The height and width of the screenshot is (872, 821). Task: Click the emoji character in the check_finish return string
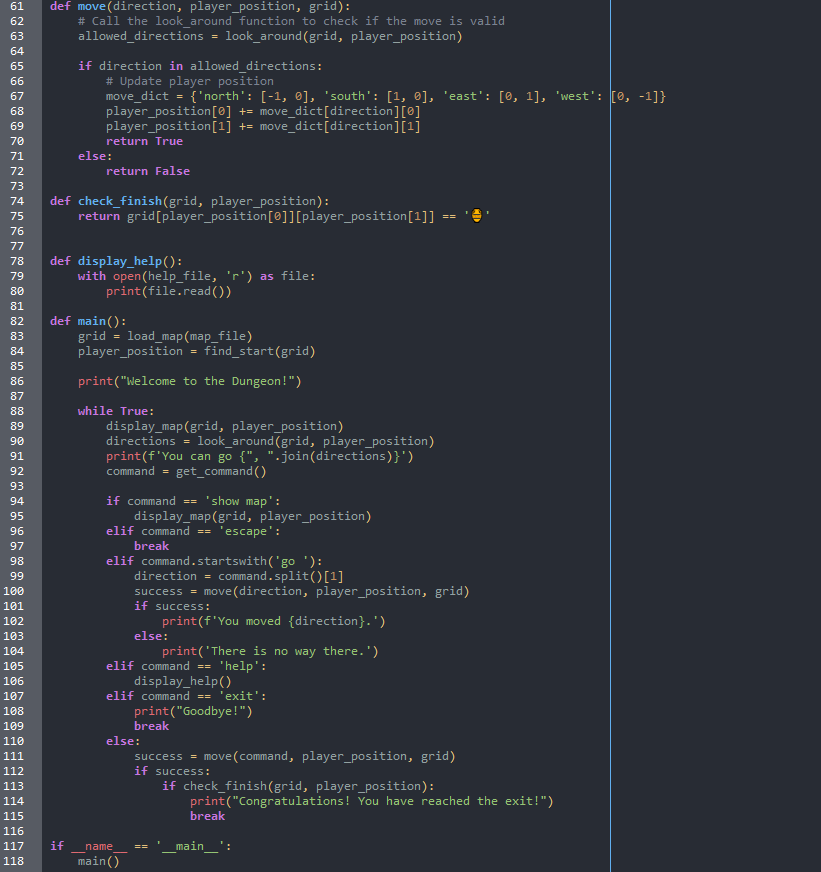tap(475, 215)
